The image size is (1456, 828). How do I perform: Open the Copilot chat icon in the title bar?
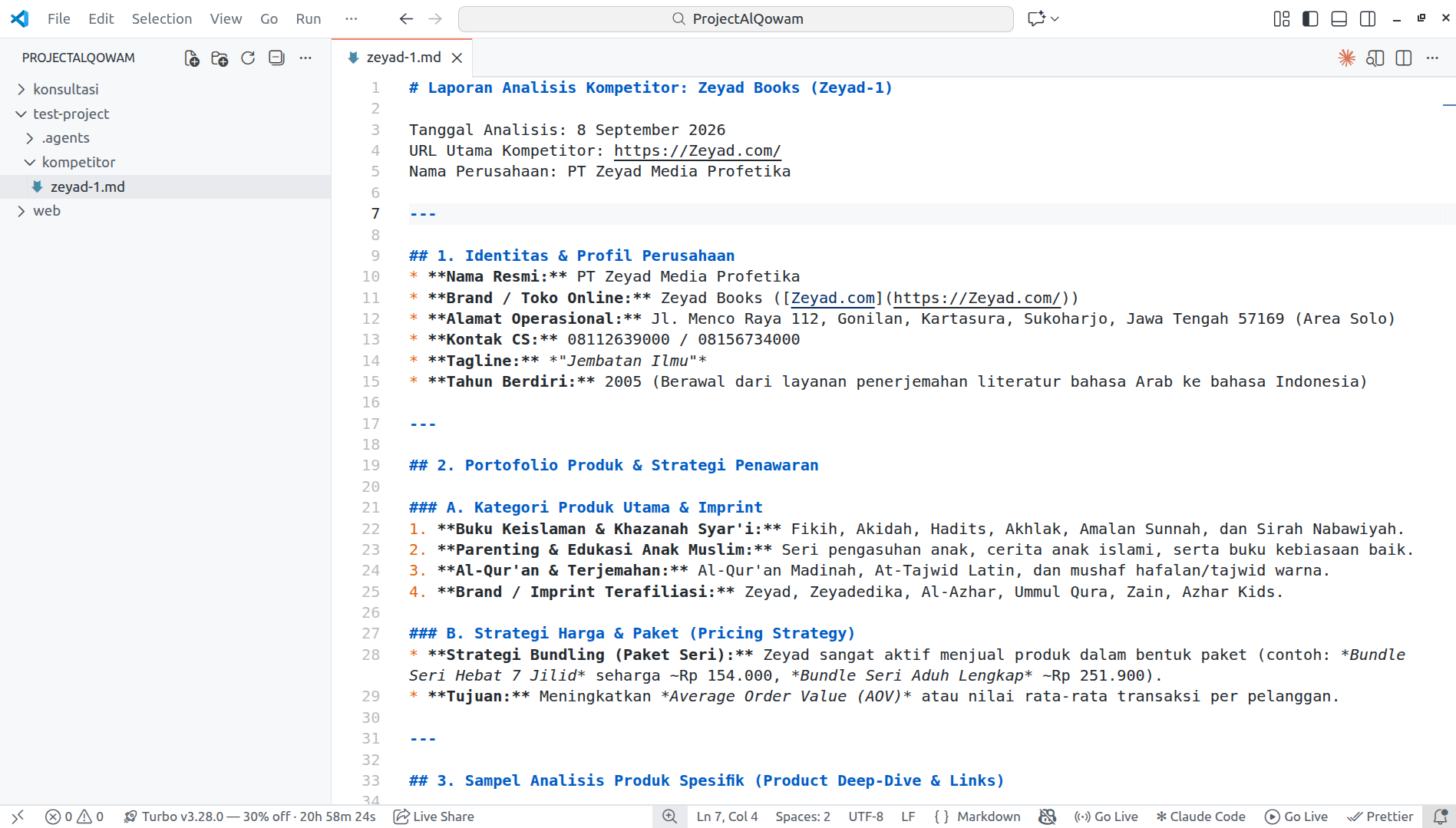(1036, 19)
